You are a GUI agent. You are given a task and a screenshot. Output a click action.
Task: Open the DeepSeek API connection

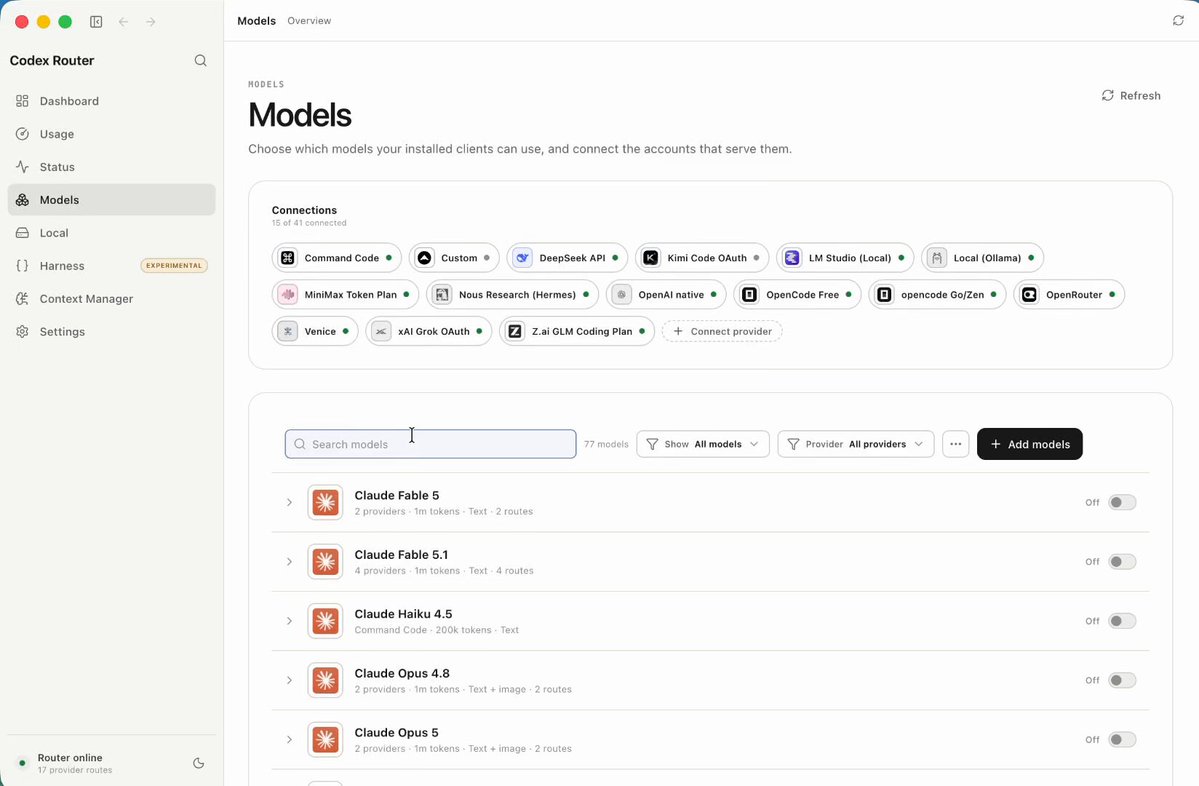tap(567, 258)
